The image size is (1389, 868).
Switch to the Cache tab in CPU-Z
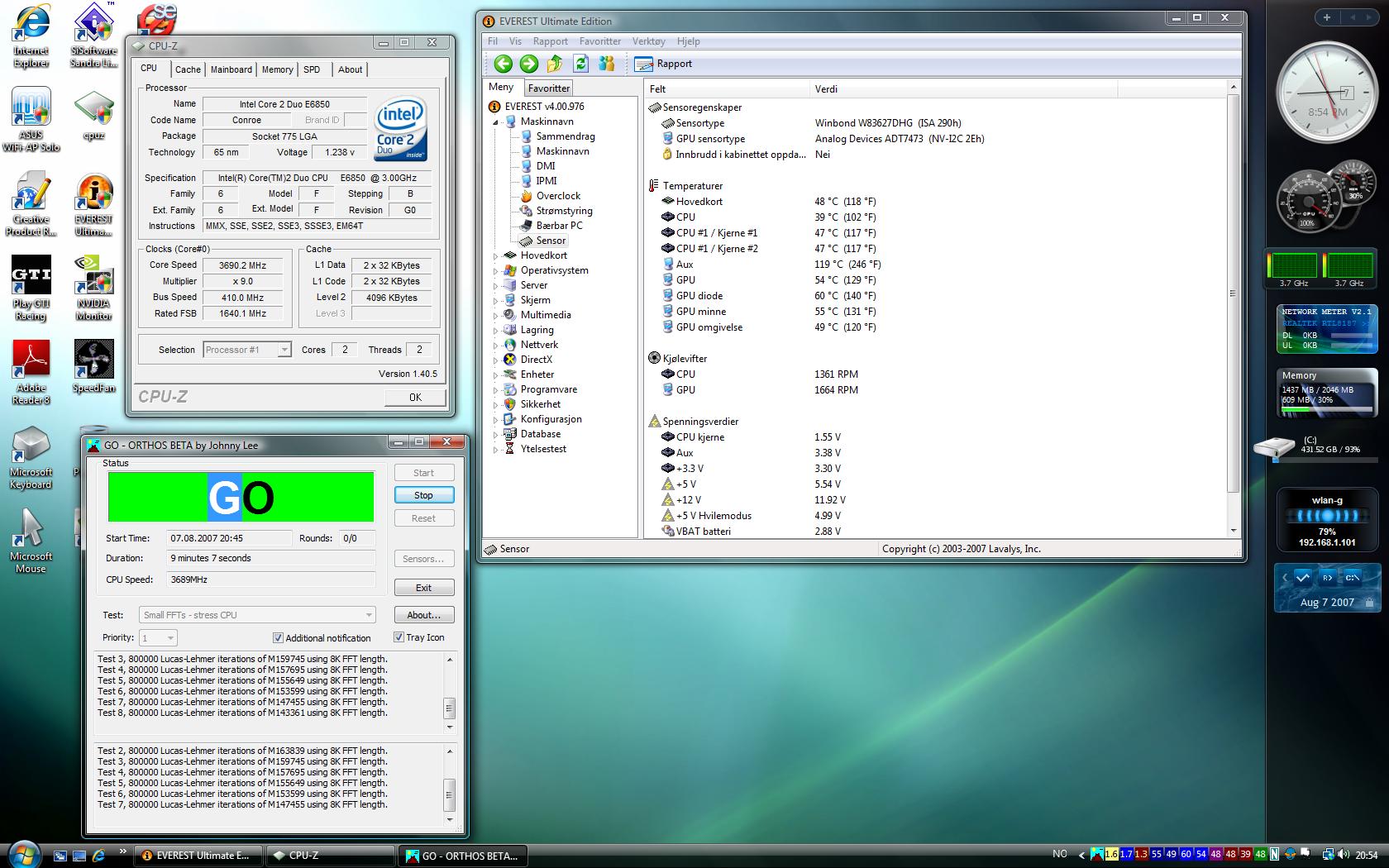pos(188,69)
